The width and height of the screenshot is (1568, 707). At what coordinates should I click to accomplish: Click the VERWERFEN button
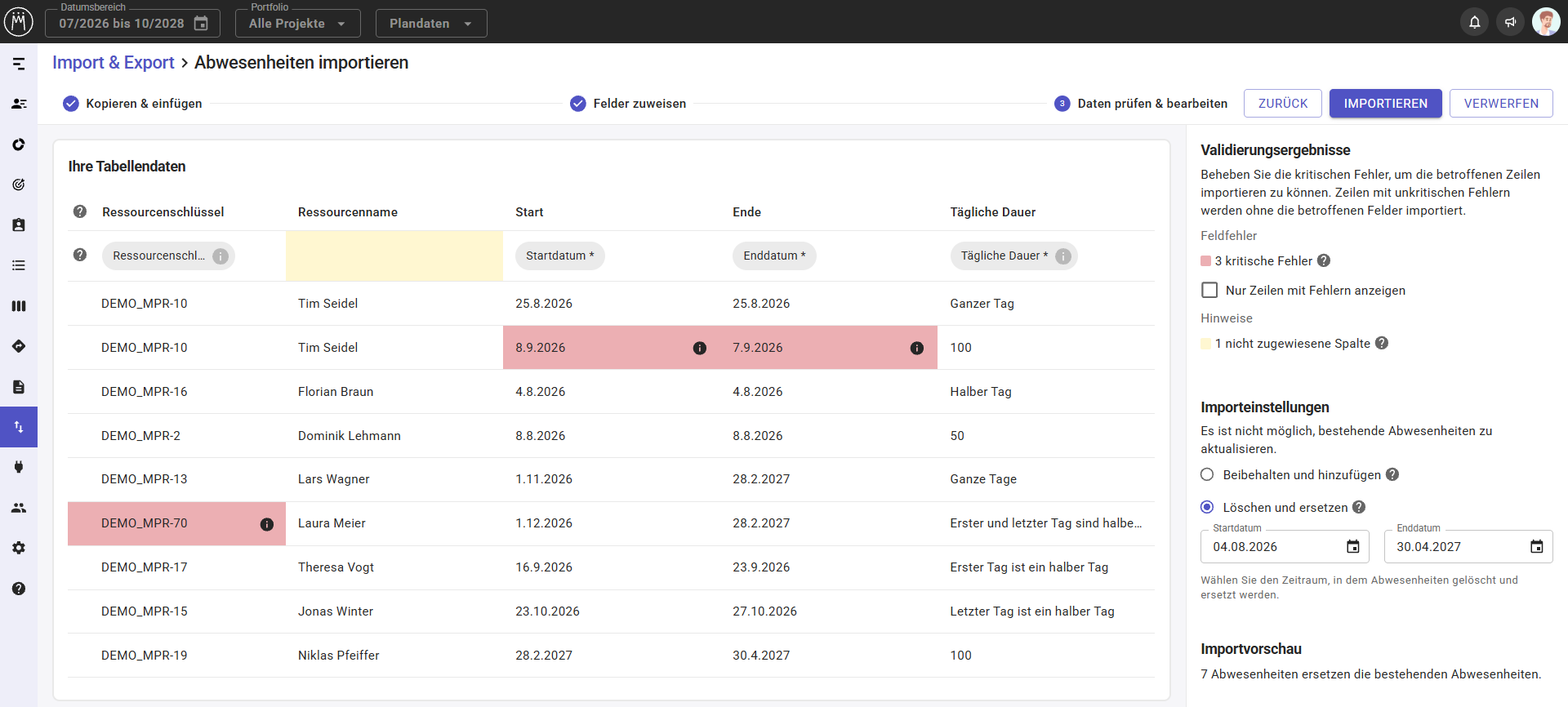tap(1501, 104)
